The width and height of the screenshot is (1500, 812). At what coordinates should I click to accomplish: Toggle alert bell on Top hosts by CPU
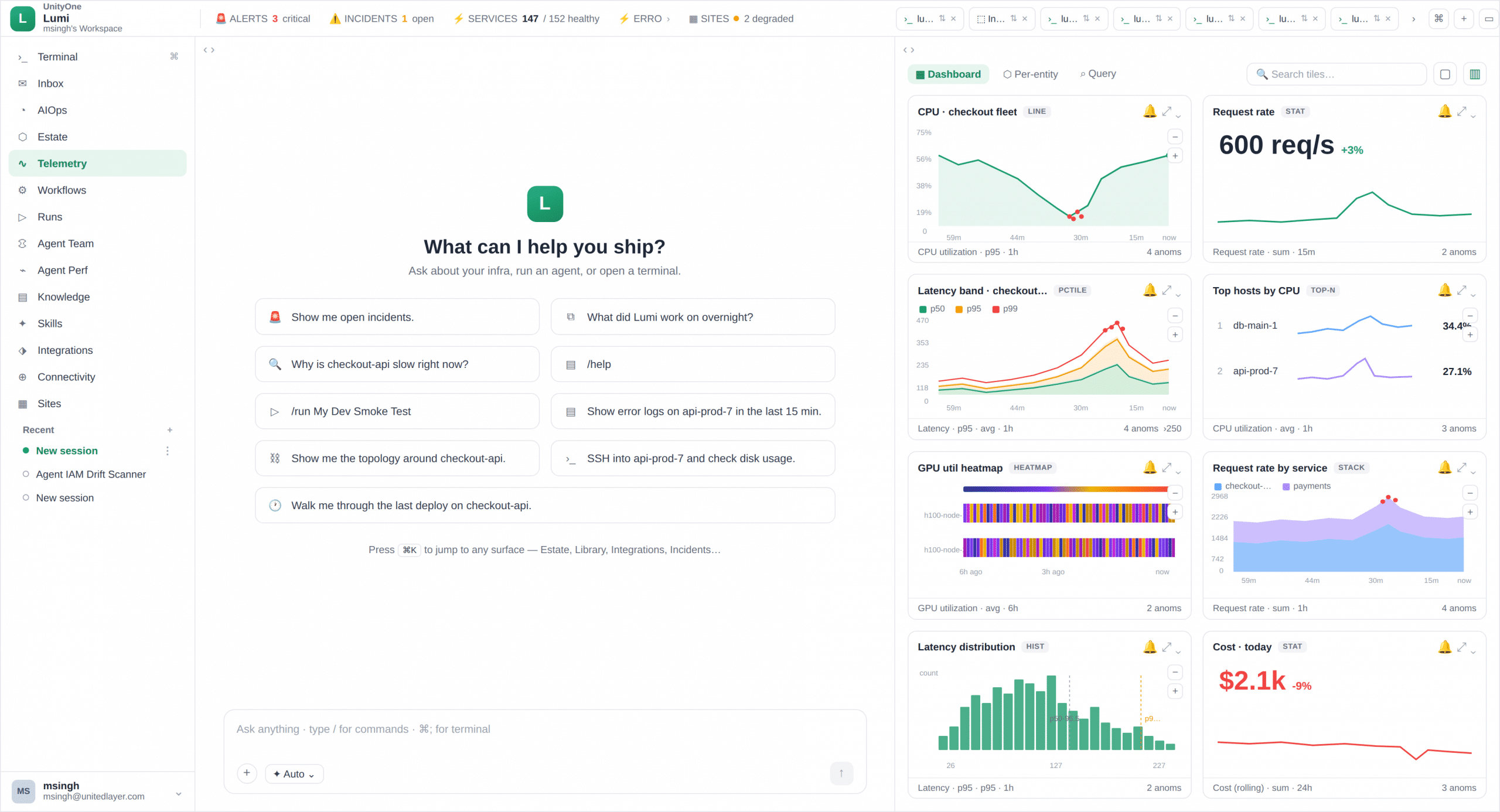[x=1445, y=290]
